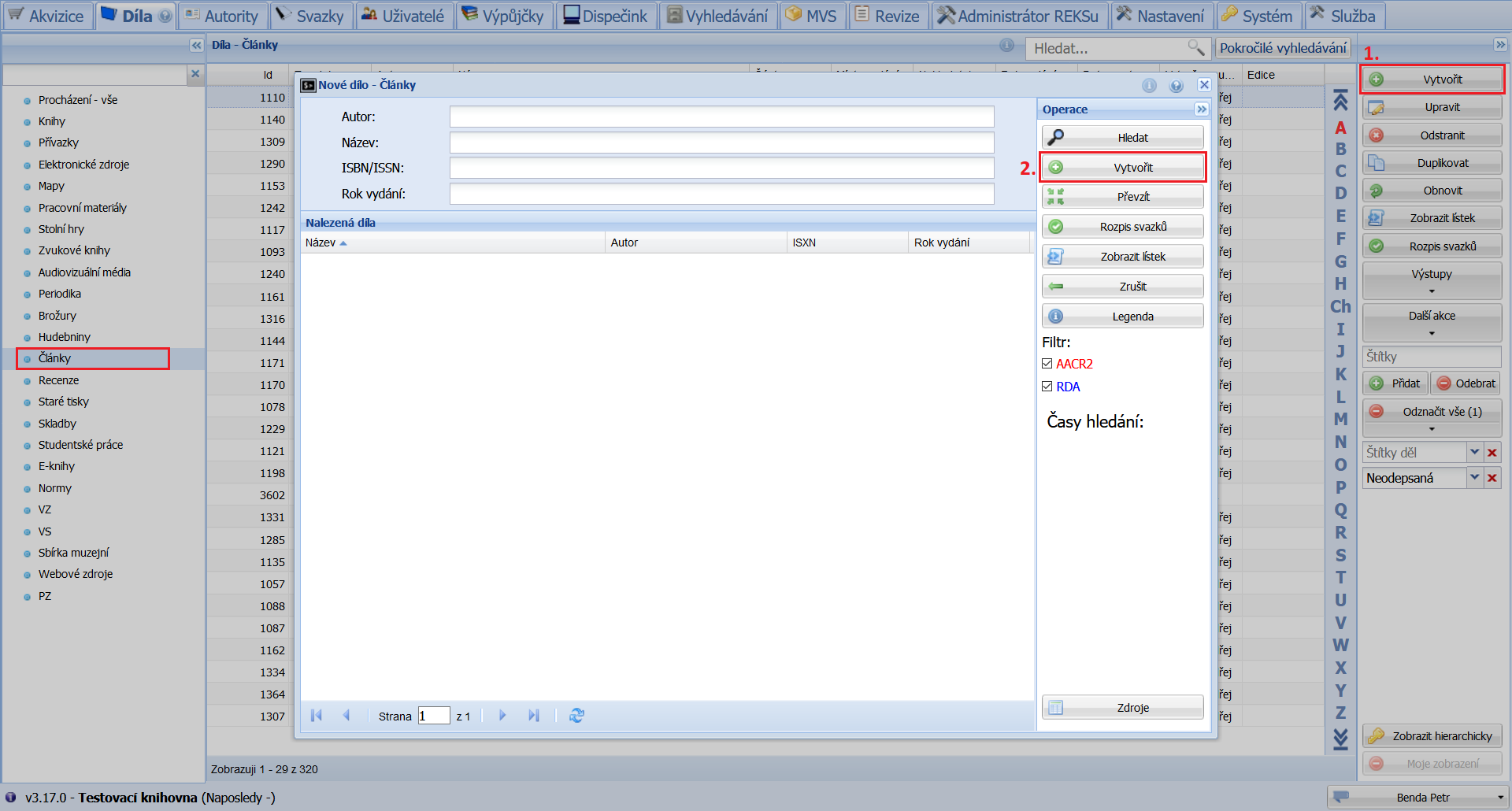Uncheck the AACR2 filter checkbox
Screen dimensions: 1512x811
(x=1047, y=364)
